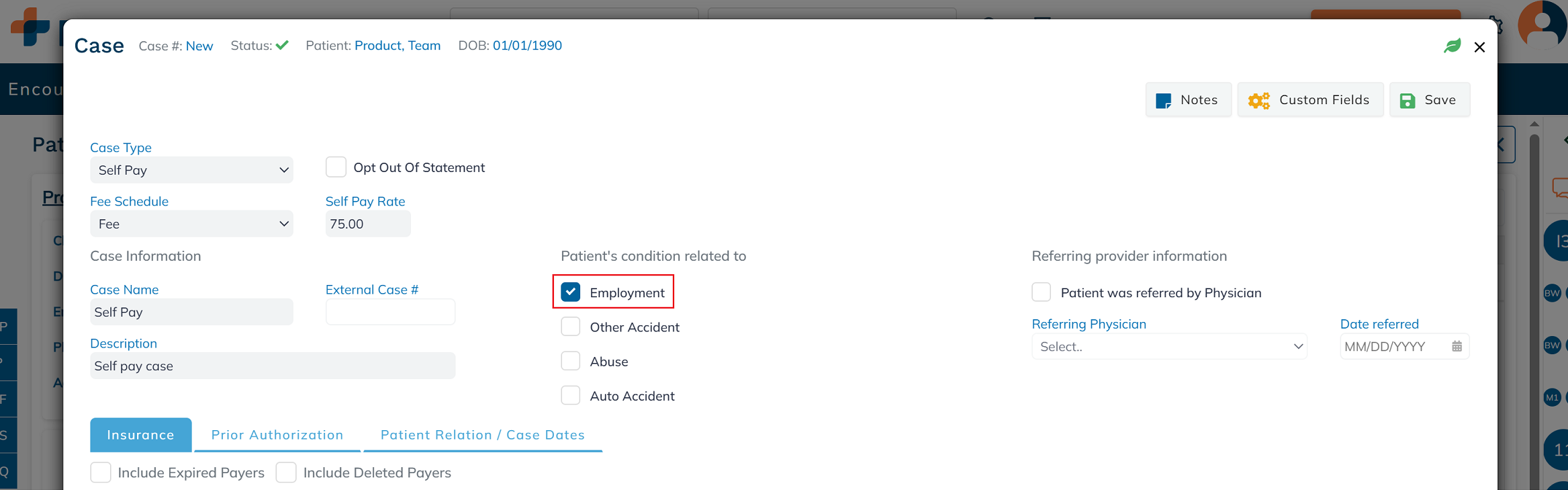Screen dimensions: 1568x490
Task: Click the Notes sticky-note icon
Action: (1163, 101)
